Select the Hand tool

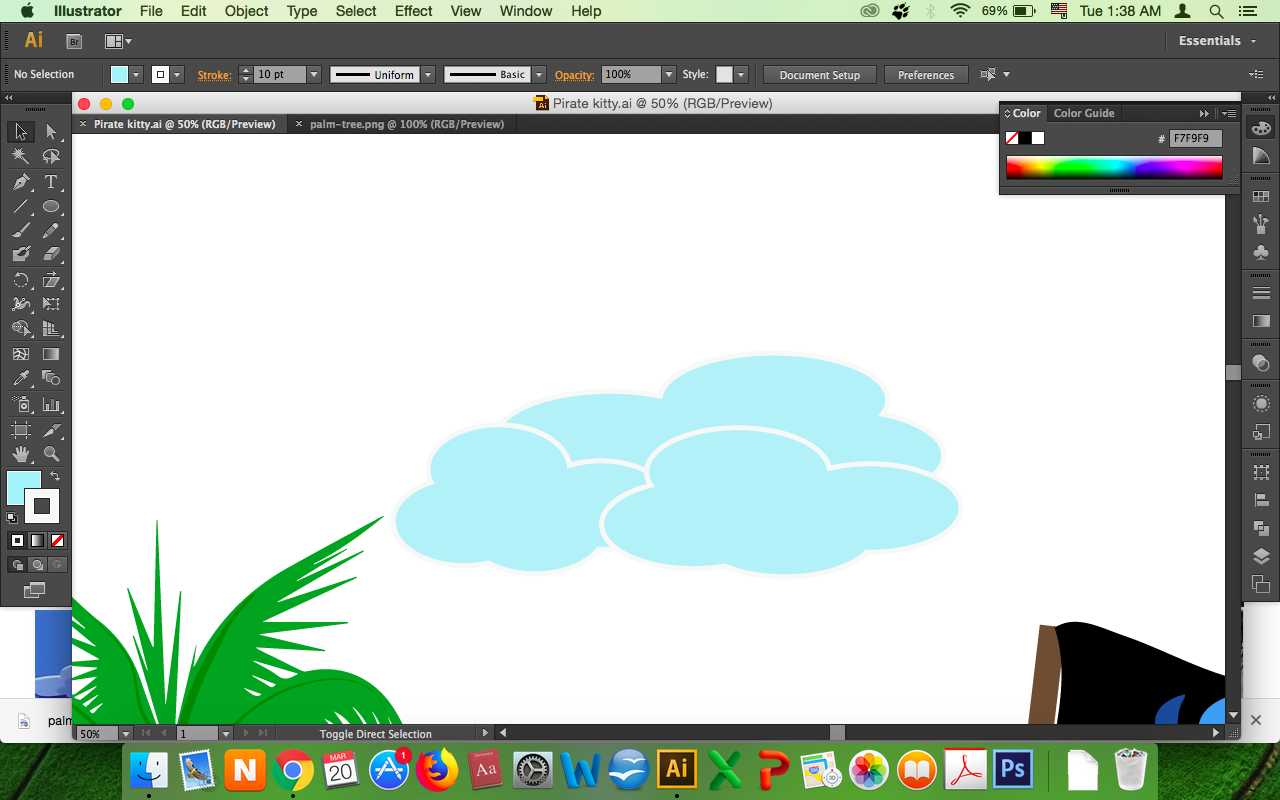pos(20,454)
